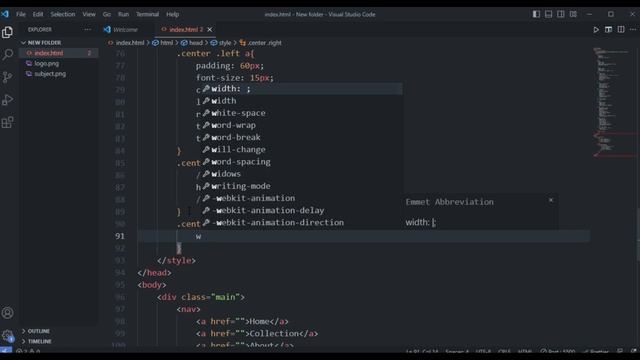Choose 'width: ;' suggestion
Screen dimensions: 640x360
[x=302, y=89]
